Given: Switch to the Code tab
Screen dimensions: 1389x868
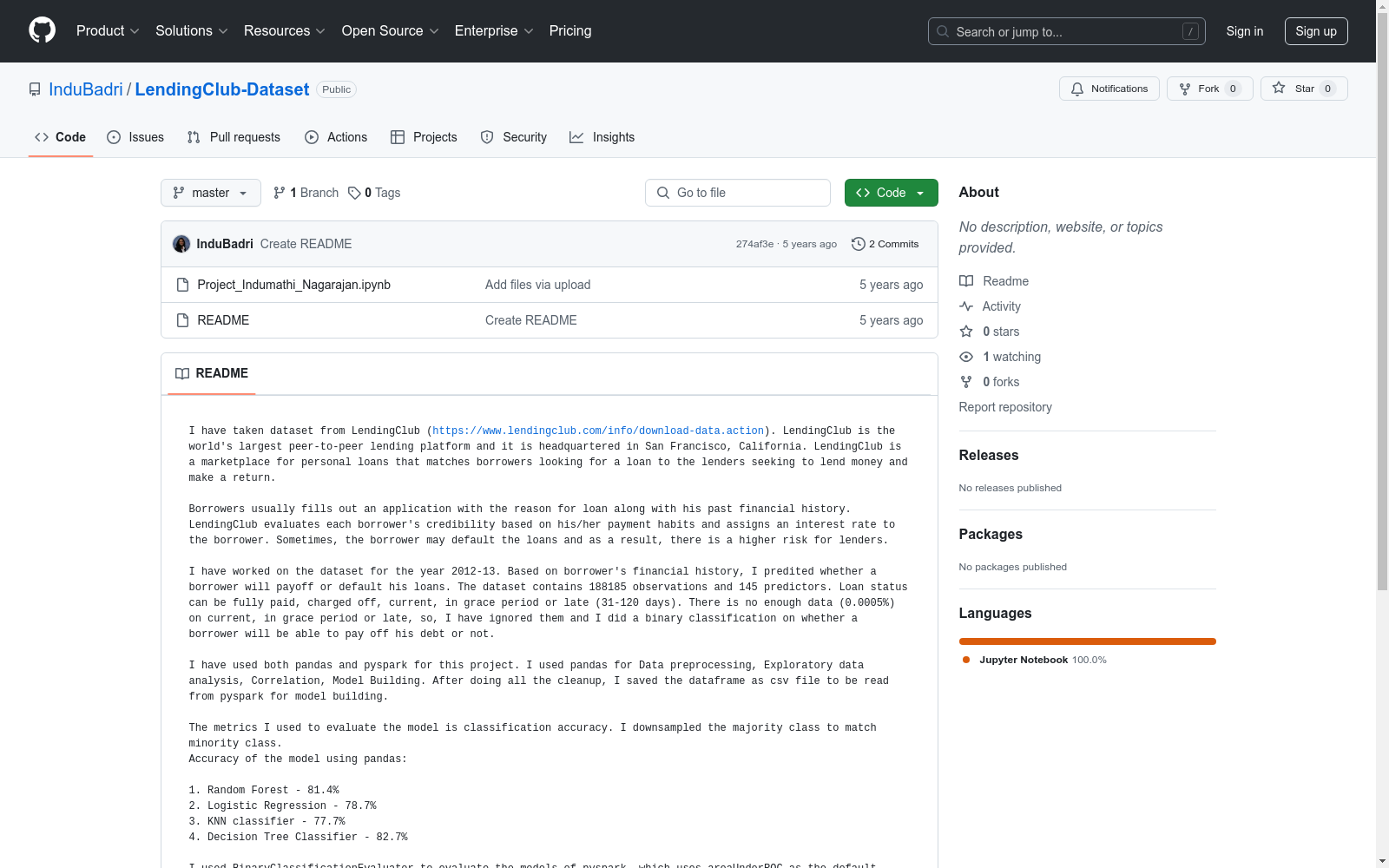Looking at the screenshot, I should click(60, 137).
